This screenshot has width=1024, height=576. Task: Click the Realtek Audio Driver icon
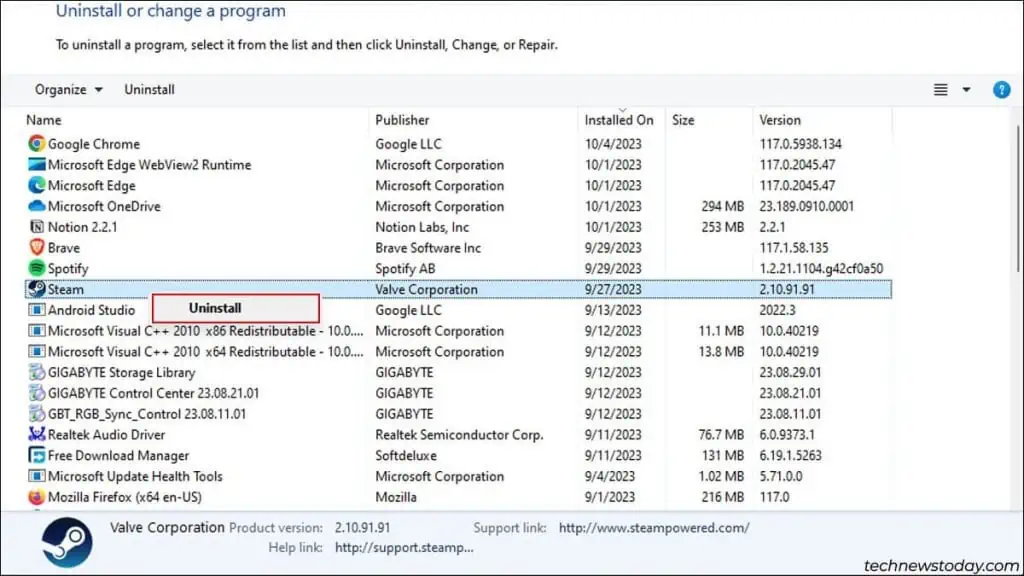click(37, 434)
